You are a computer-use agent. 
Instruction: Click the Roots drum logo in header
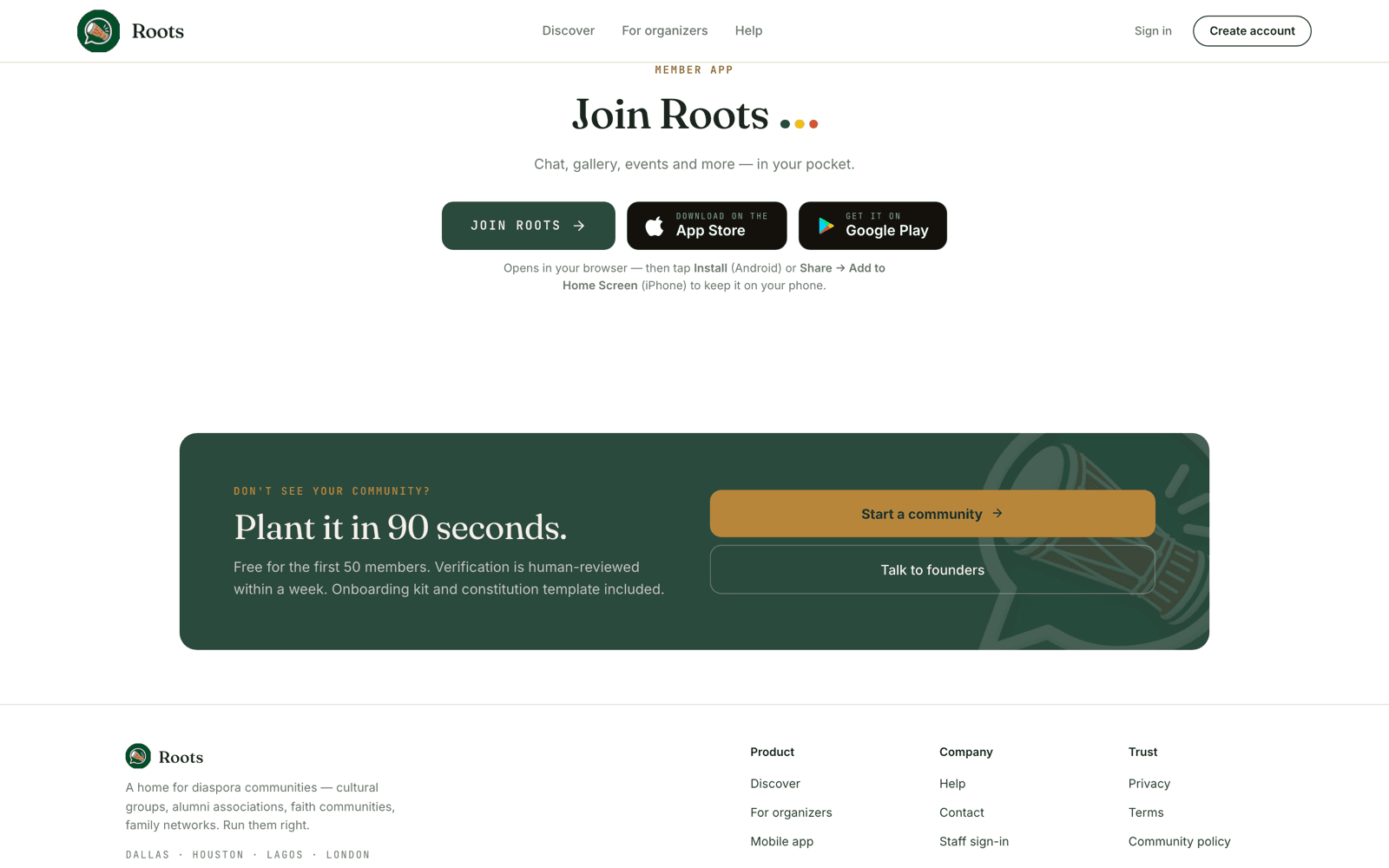coord(99,31)
